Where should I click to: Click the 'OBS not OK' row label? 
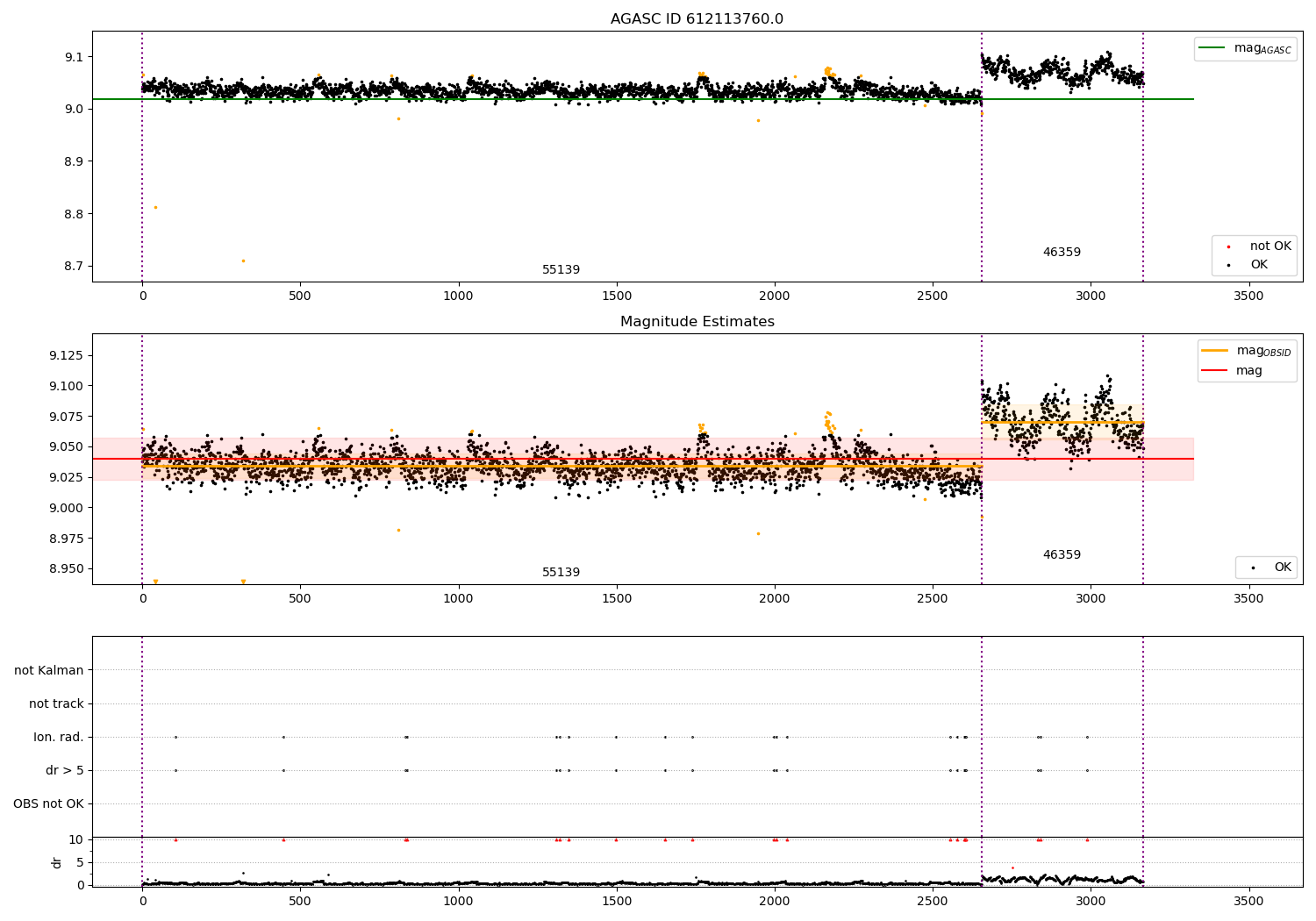[48, 804]
